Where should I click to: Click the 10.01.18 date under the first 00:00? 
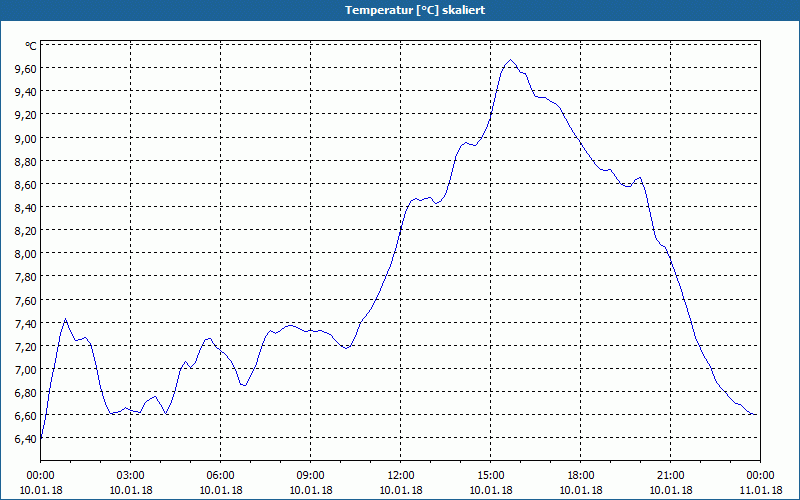41,490
